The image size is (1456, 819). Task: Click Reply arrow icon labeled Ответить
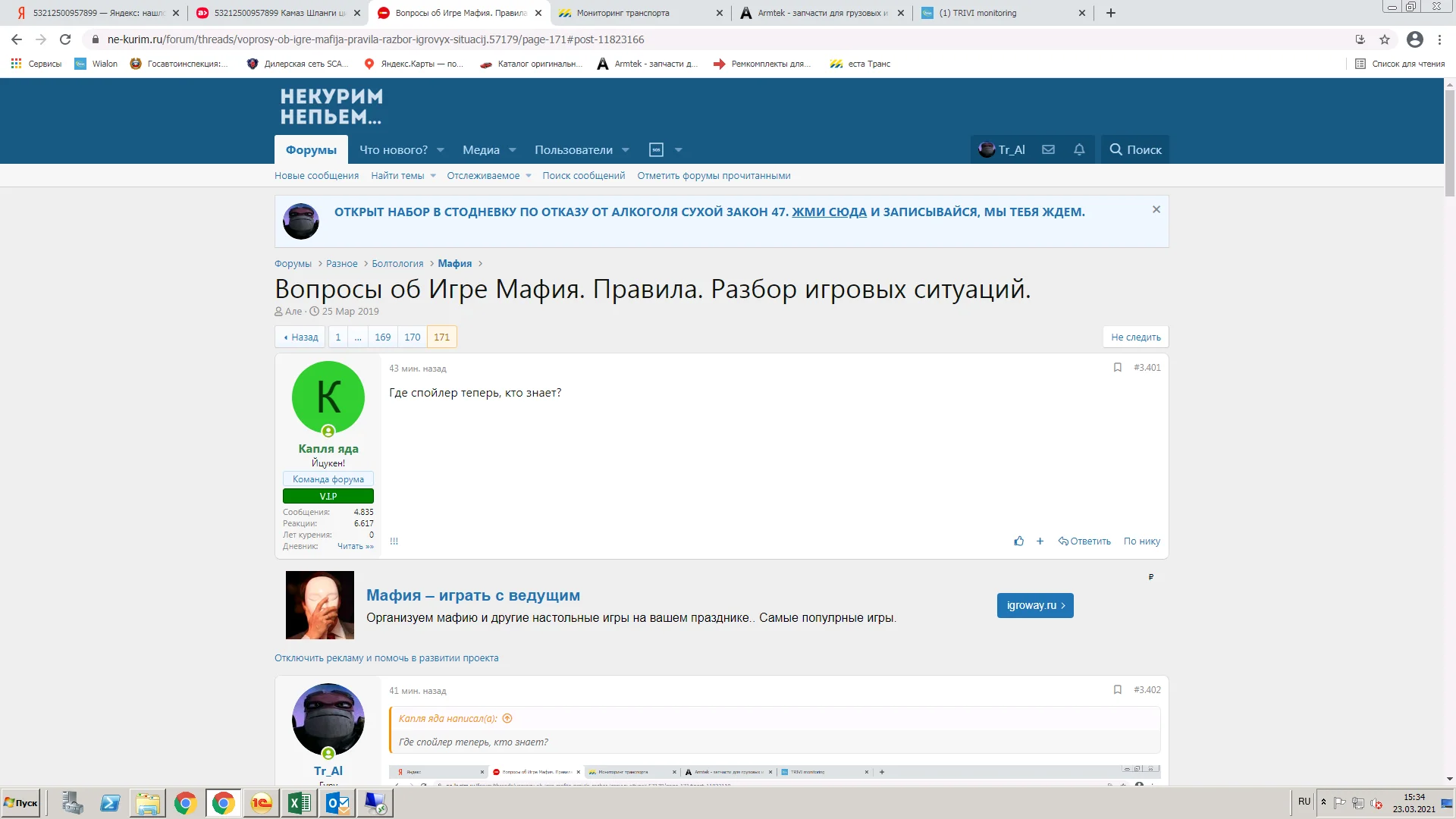[x=1084, y=541]
